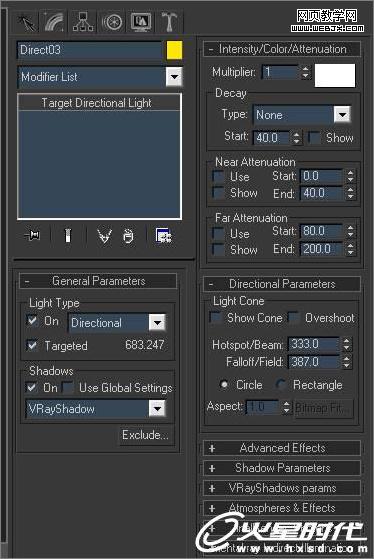This screenshot has height=559, width=374.
Task: Open the Create panel tab
Action: pos(27,22)
